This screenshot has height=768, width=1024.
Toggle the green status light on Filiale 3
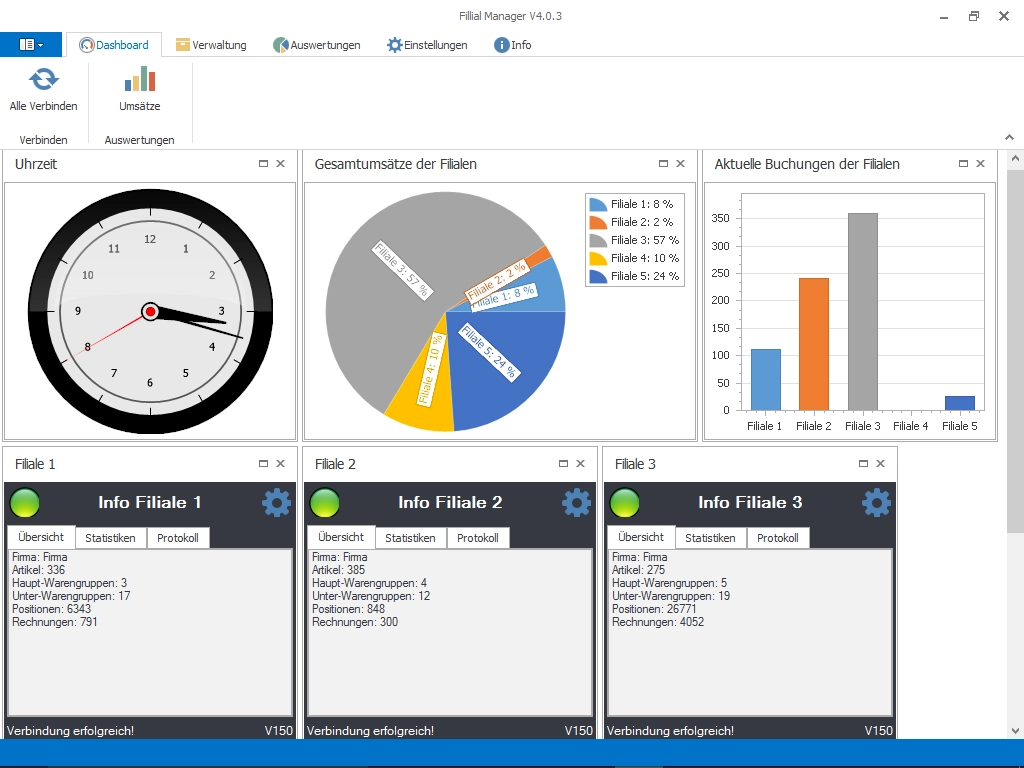[625, 503]
